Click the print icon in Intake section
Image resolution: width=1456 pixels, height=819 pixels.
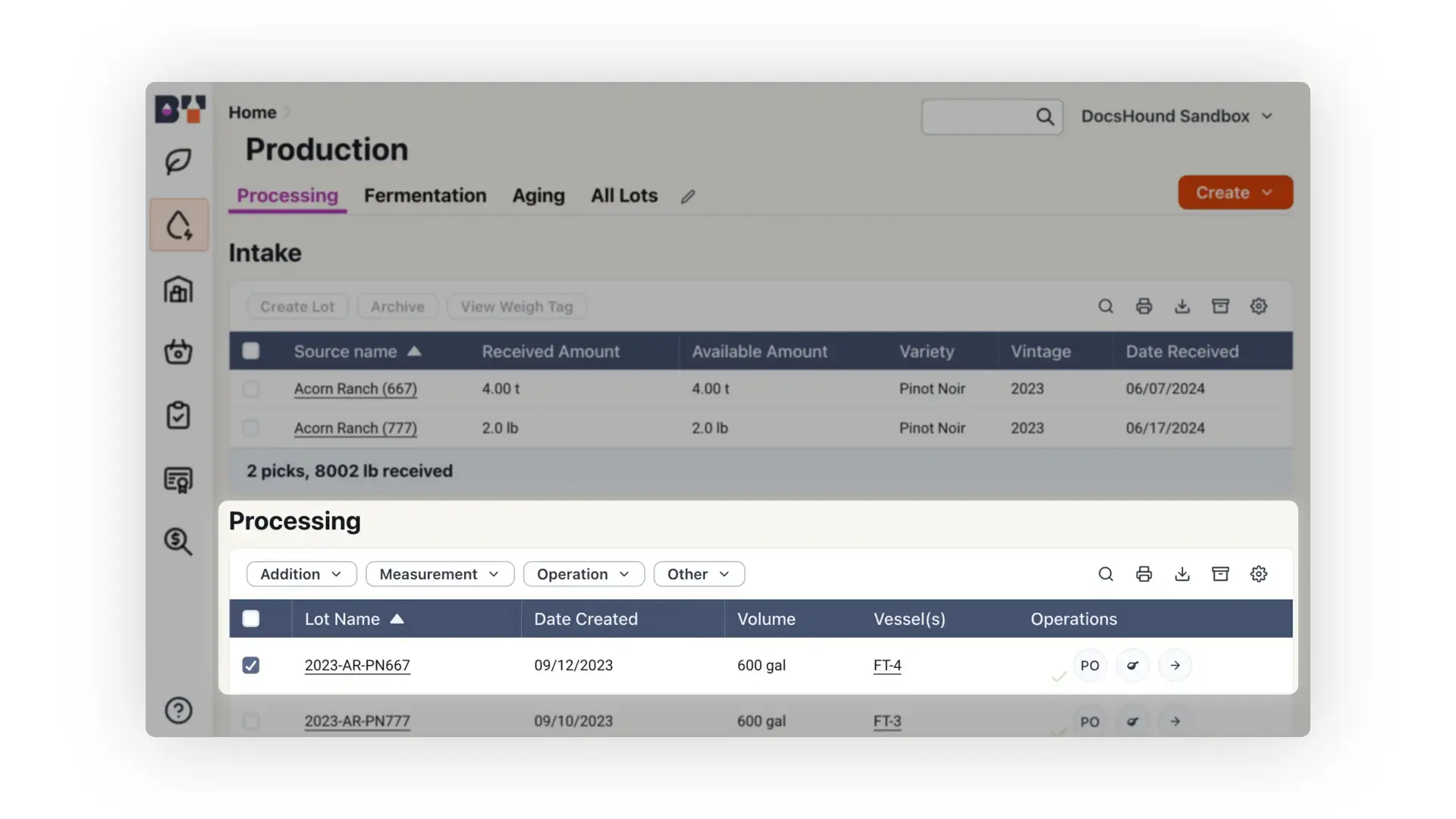pyautogui.click(x=1144, y=305)
